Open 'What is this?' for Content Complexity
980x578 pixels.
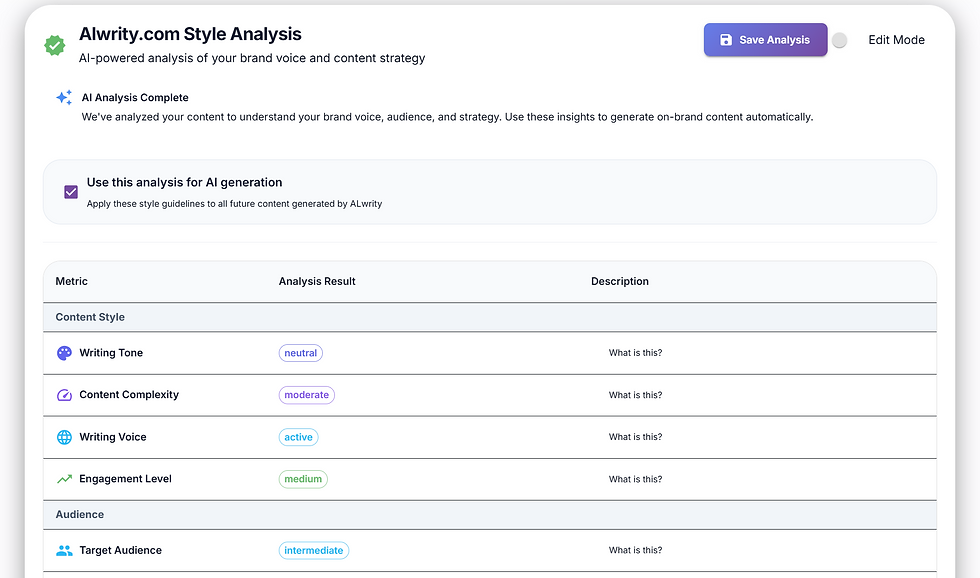(x=636, y=395)
